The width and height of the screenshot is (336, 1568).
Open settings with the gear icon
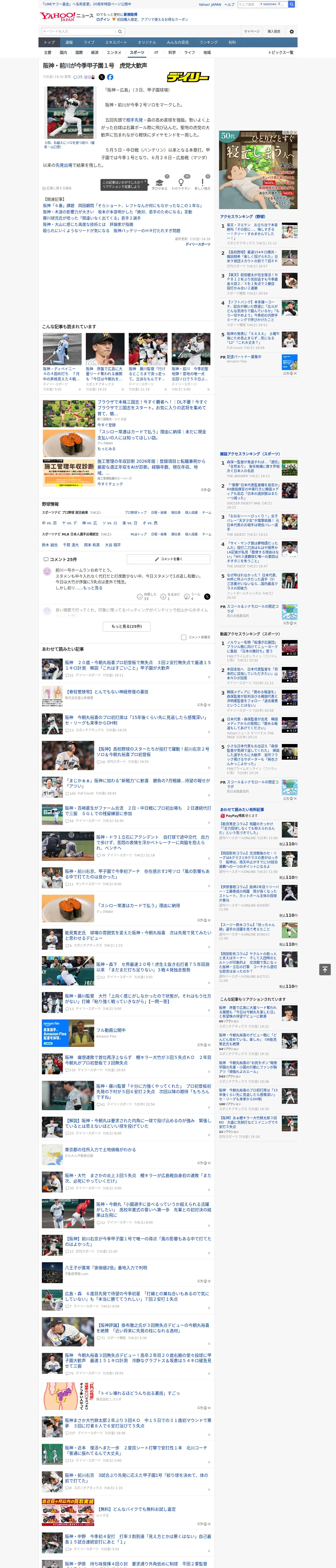point(292,31)
